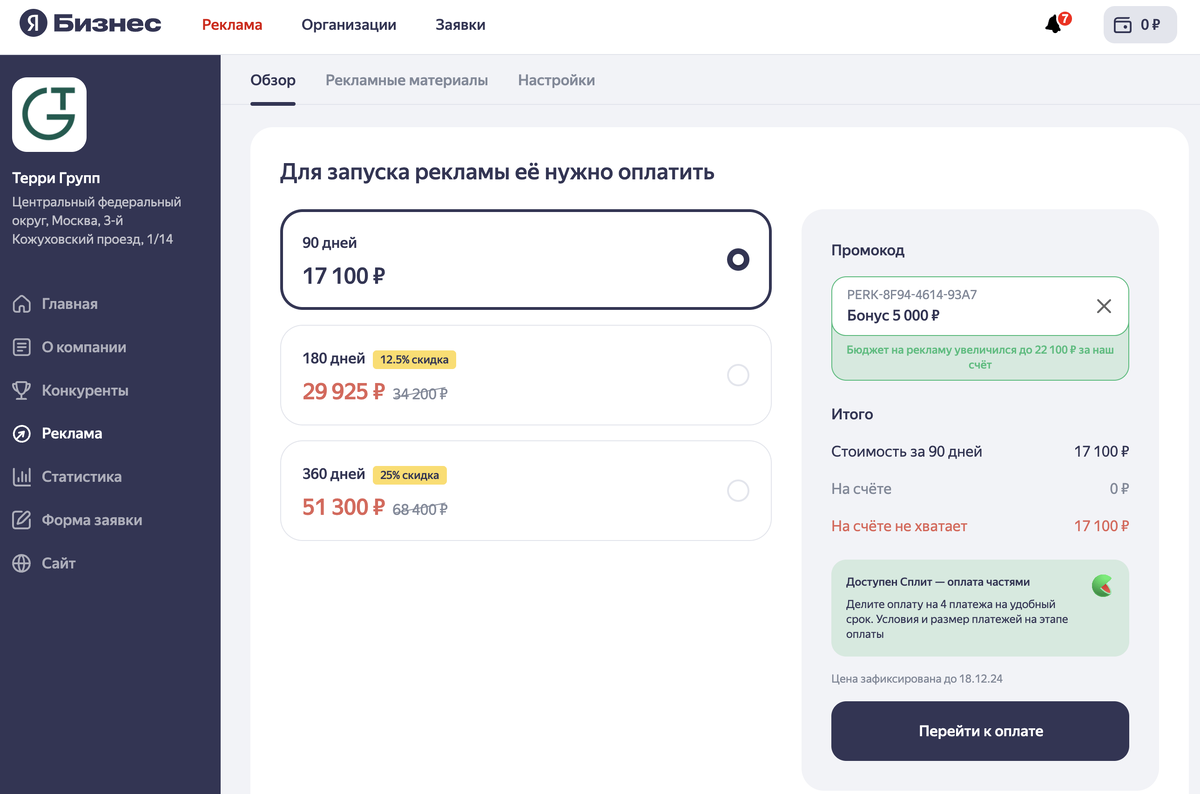Screen dimensions: 1200x794
Task: Open О компании sidebar icon
Action: click(21, 347)
